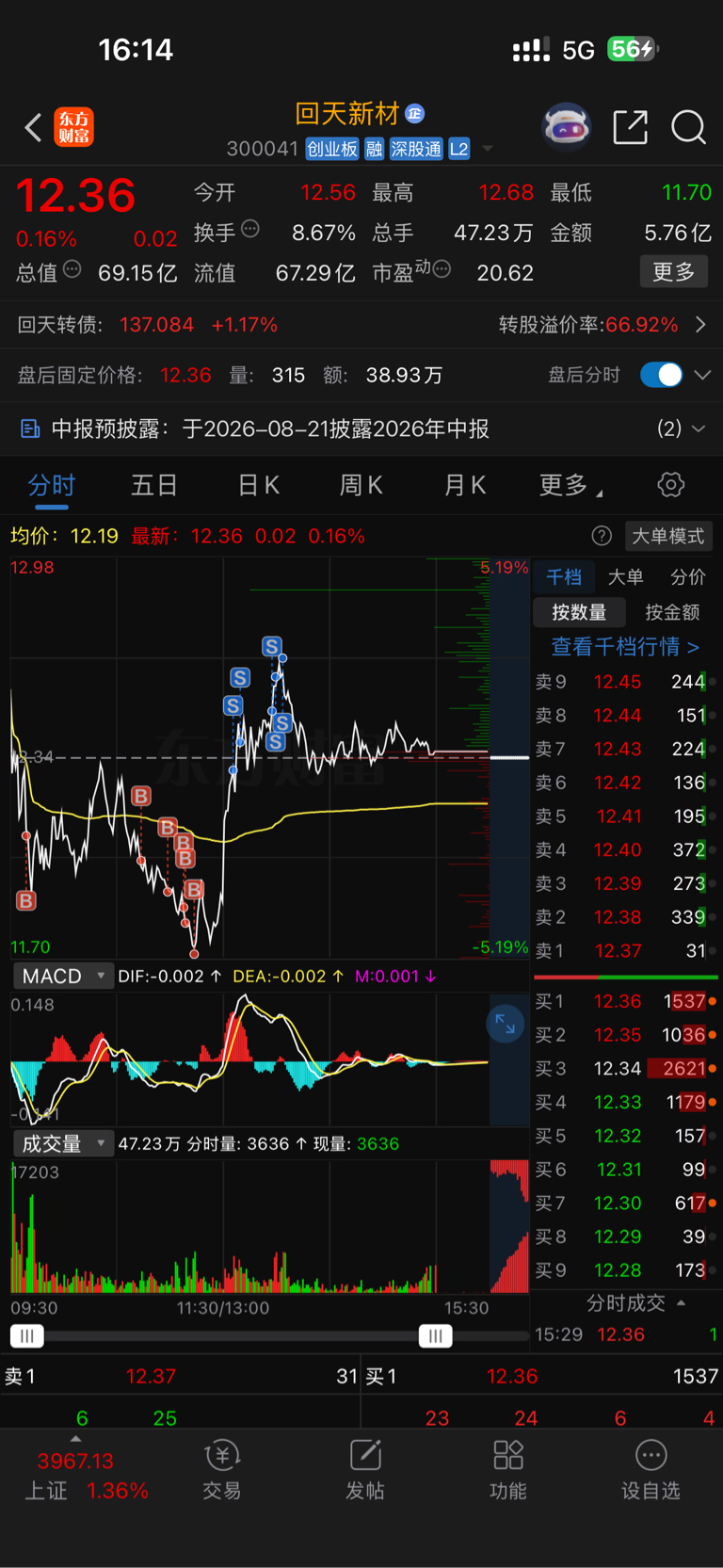Screen dimensions: 723x1568
Task: Open the robot assistant avatar icon
Action: pyautogui.click(x=566, y=127)
